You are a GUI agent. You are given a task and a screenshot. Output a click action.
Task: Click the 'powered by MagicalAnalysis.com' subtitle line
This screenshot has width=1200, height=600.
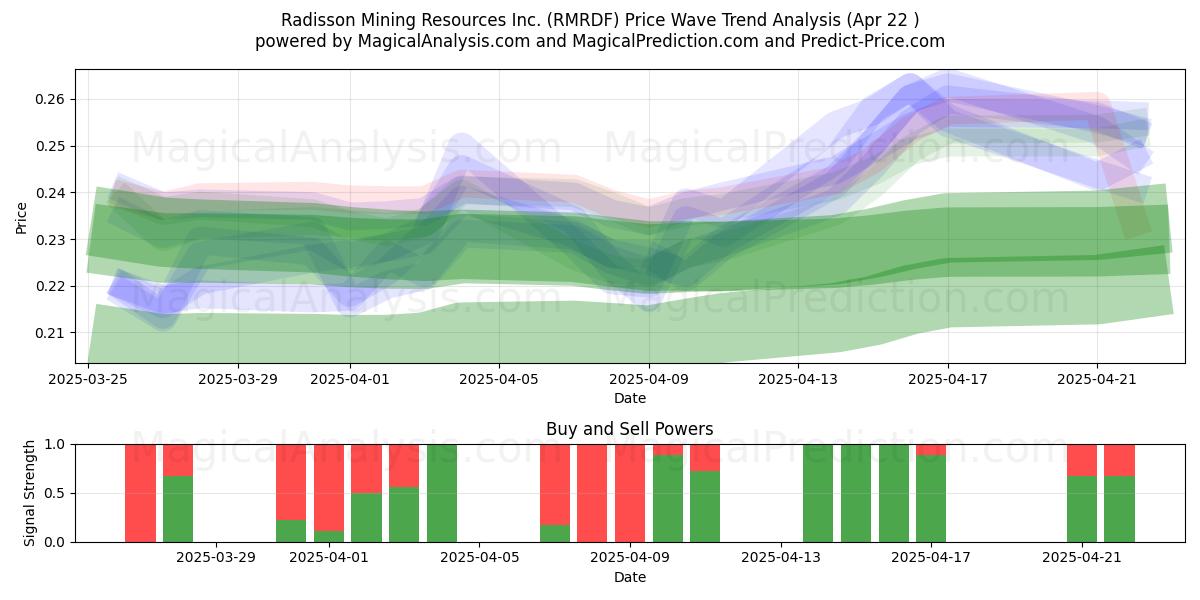(x=600, y=41)
